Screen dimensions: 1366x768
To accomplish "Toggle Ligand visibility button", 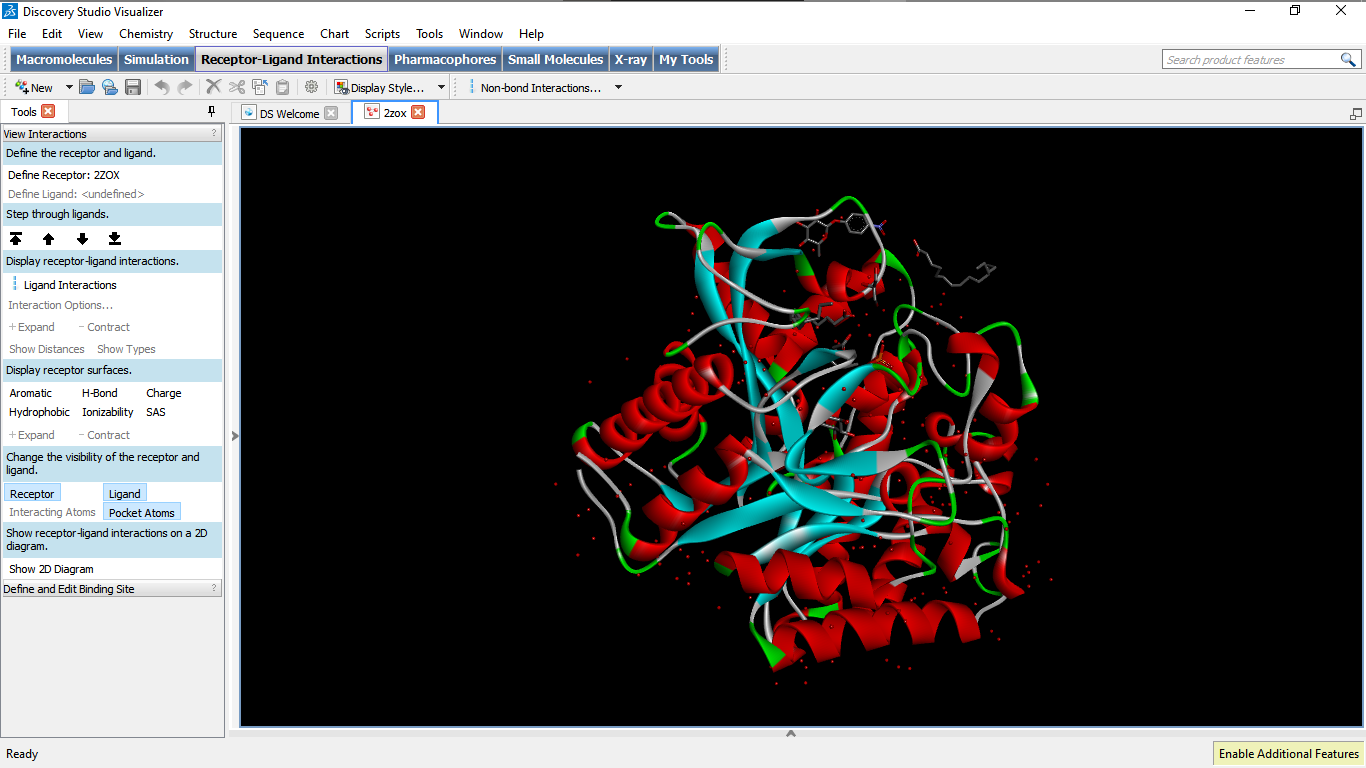I will (125, 493).
